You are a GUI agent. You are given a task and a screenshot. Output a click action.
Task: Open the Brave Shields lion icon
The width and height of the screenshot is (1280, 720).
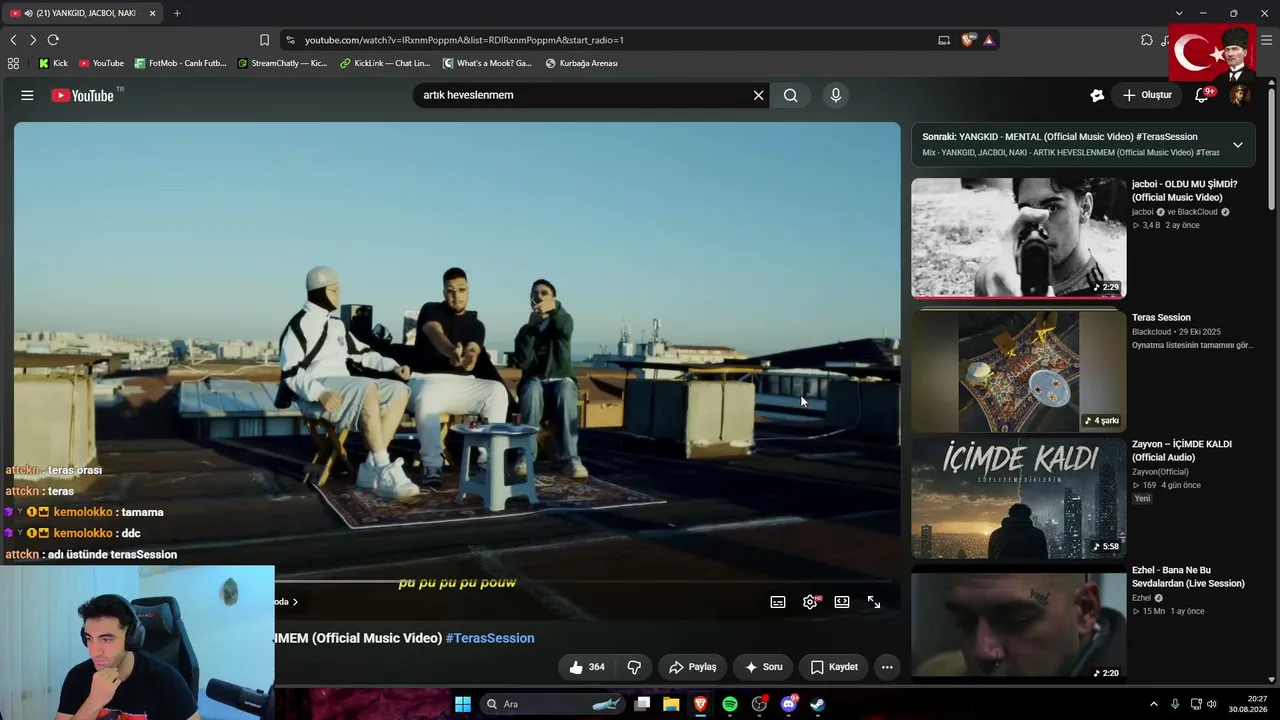point(967,40)
